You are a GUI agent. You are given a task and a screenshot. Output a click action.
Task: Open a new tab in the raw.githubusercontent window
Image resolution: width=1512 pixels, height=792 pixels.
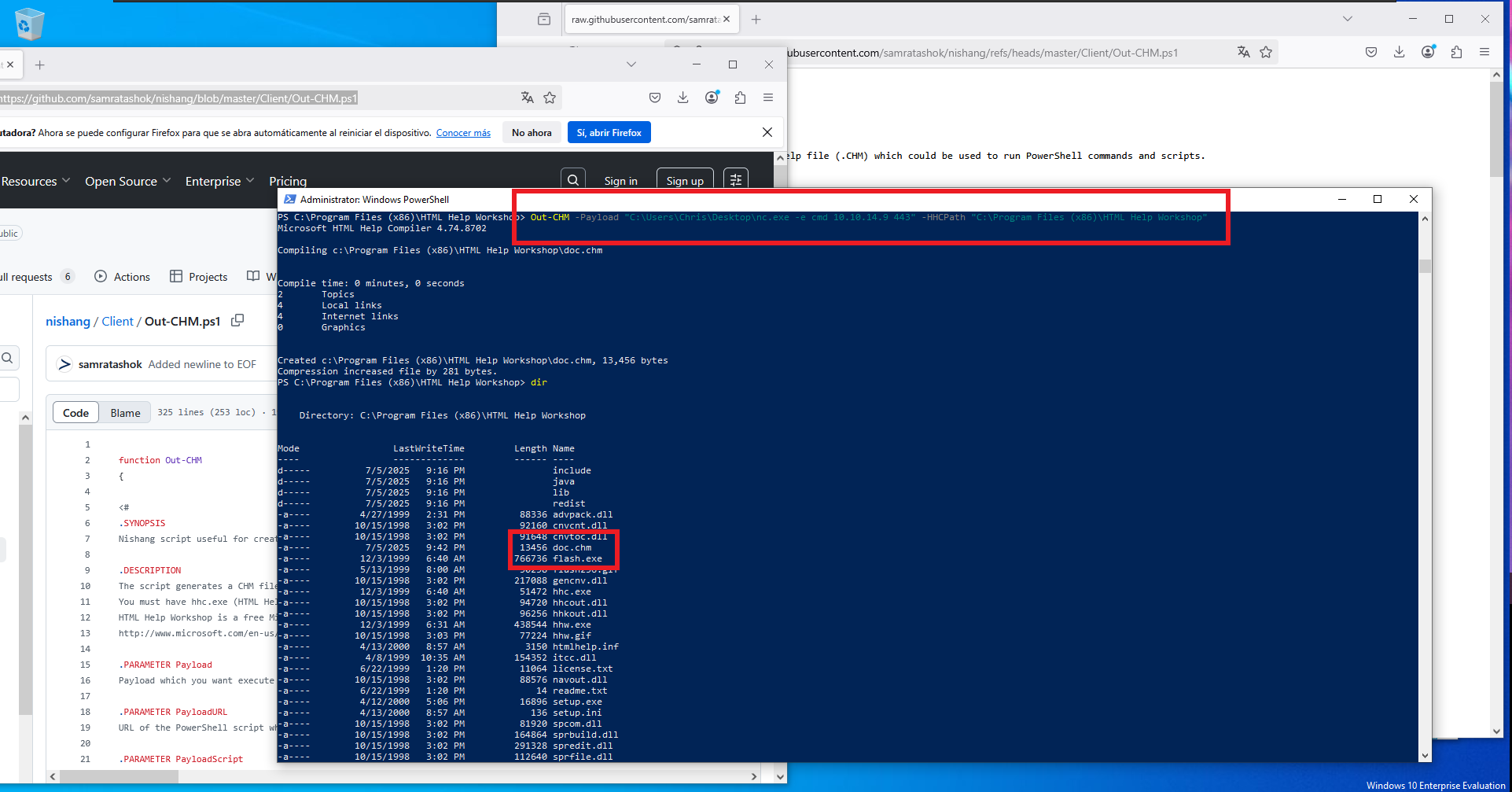tap(756, 20)
